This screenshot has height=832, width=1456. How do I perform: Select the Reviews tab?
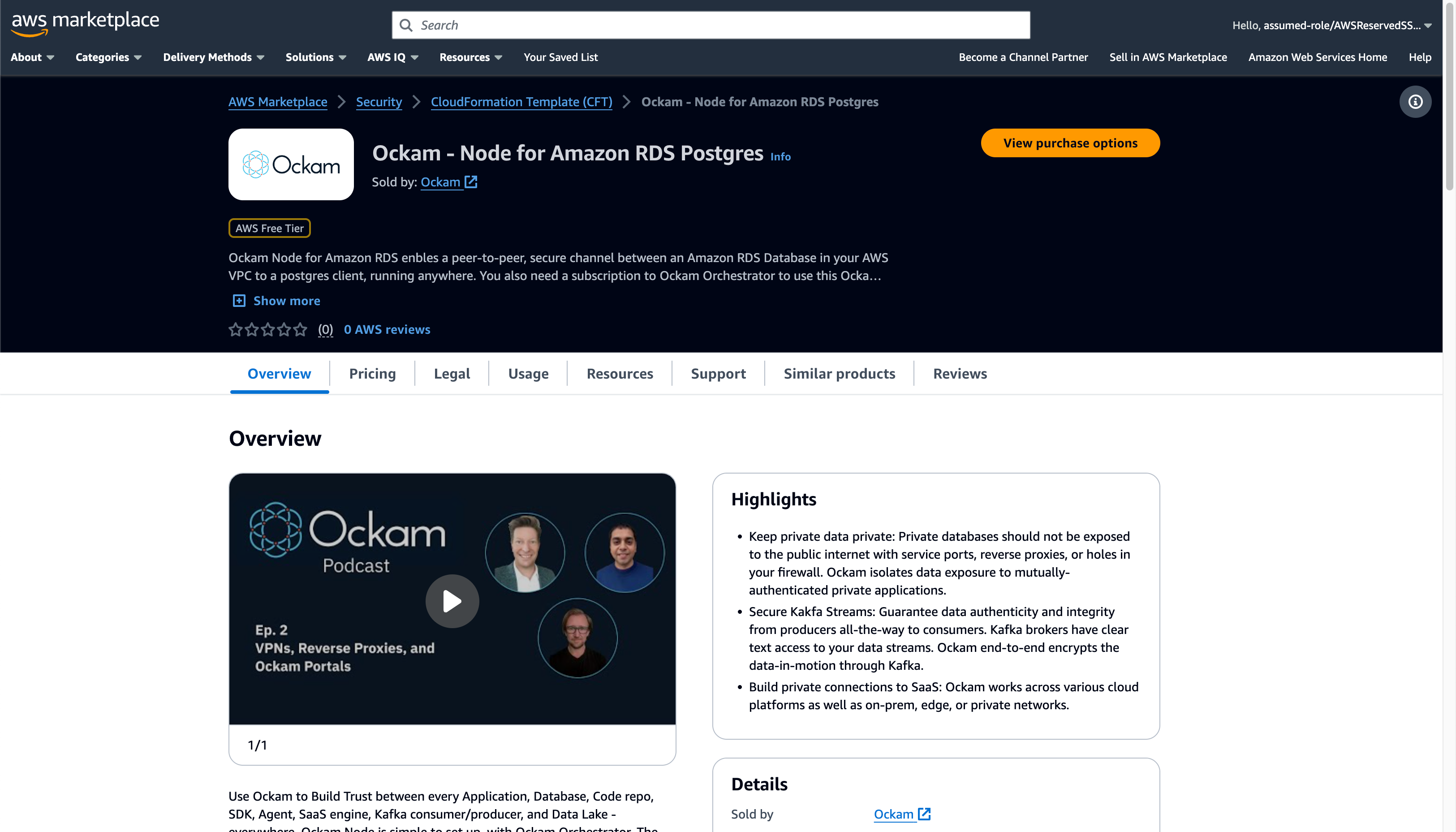coord(960,373)
